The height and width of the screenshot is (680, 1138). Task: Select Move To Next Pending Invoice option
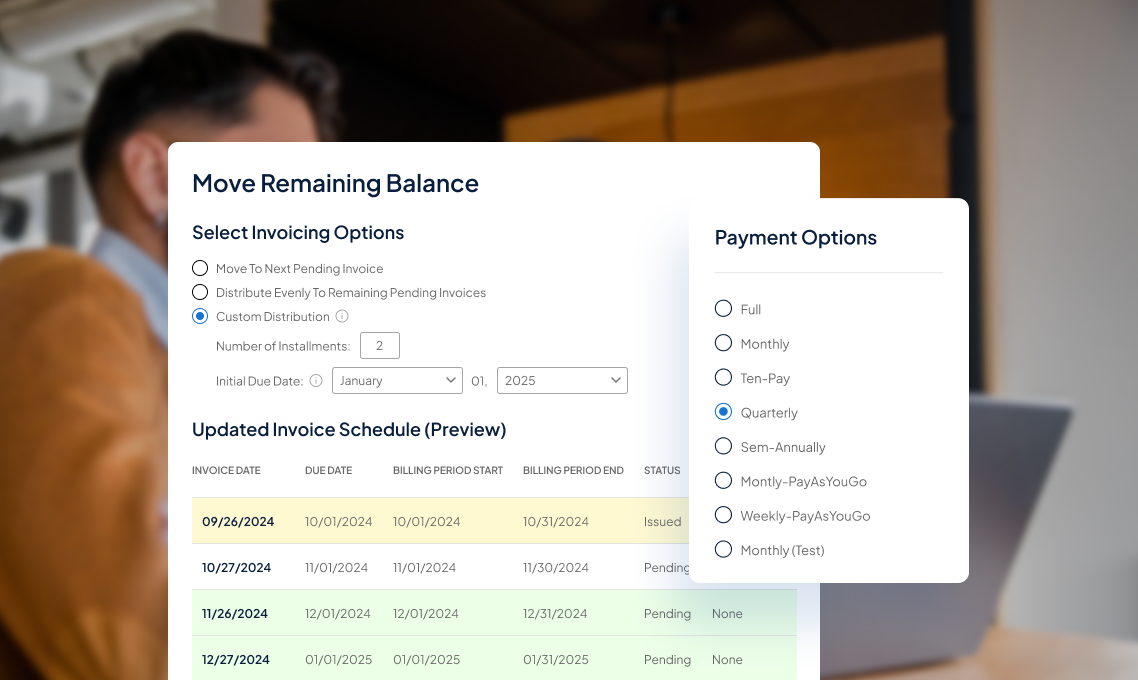tap(200, 268)
